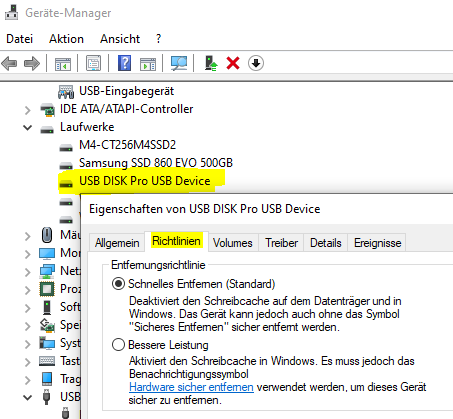Viewport: 453px width, 419px height.
Task: Click the Samsung SSD 860 EVO drive icon
Action: 66,165
